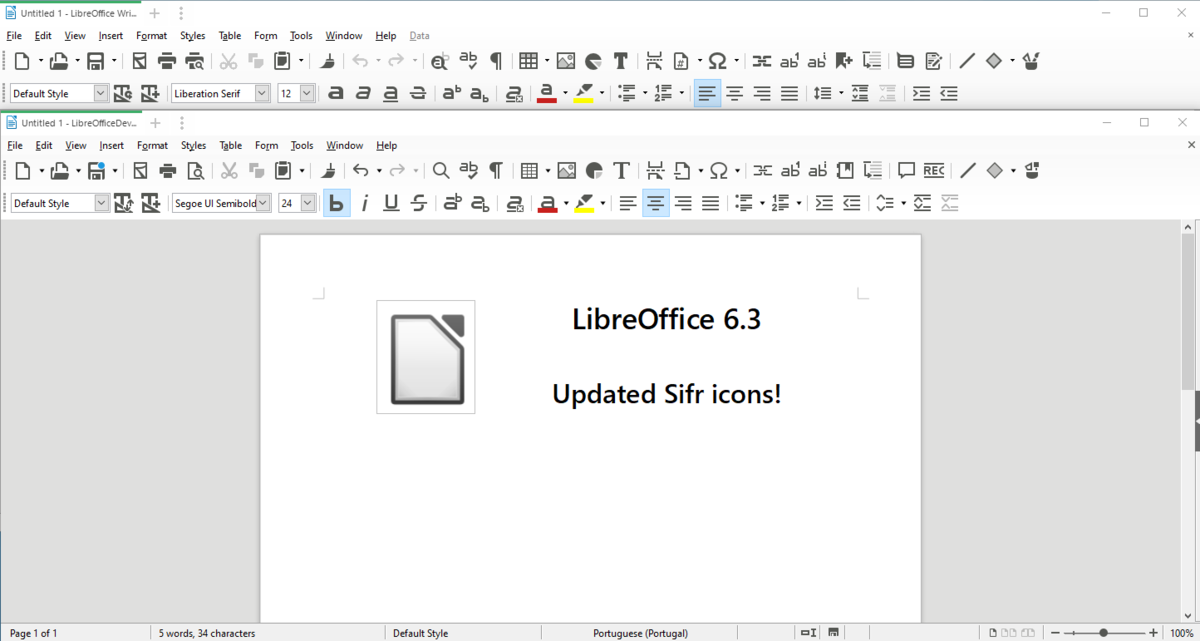Insert a page break
This screenshot has width=1200, height=641.
point(655,170)
